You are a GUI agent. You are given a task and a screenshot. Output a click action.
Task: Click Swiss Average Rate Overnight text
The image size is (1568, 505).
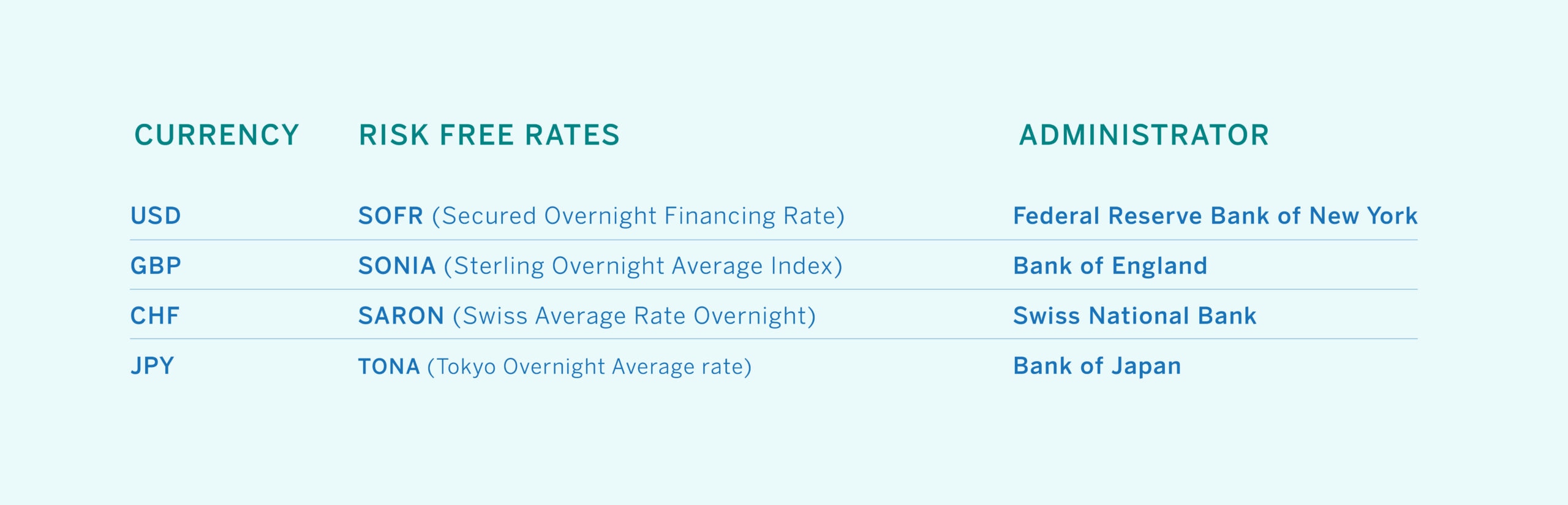coord(635,316)
